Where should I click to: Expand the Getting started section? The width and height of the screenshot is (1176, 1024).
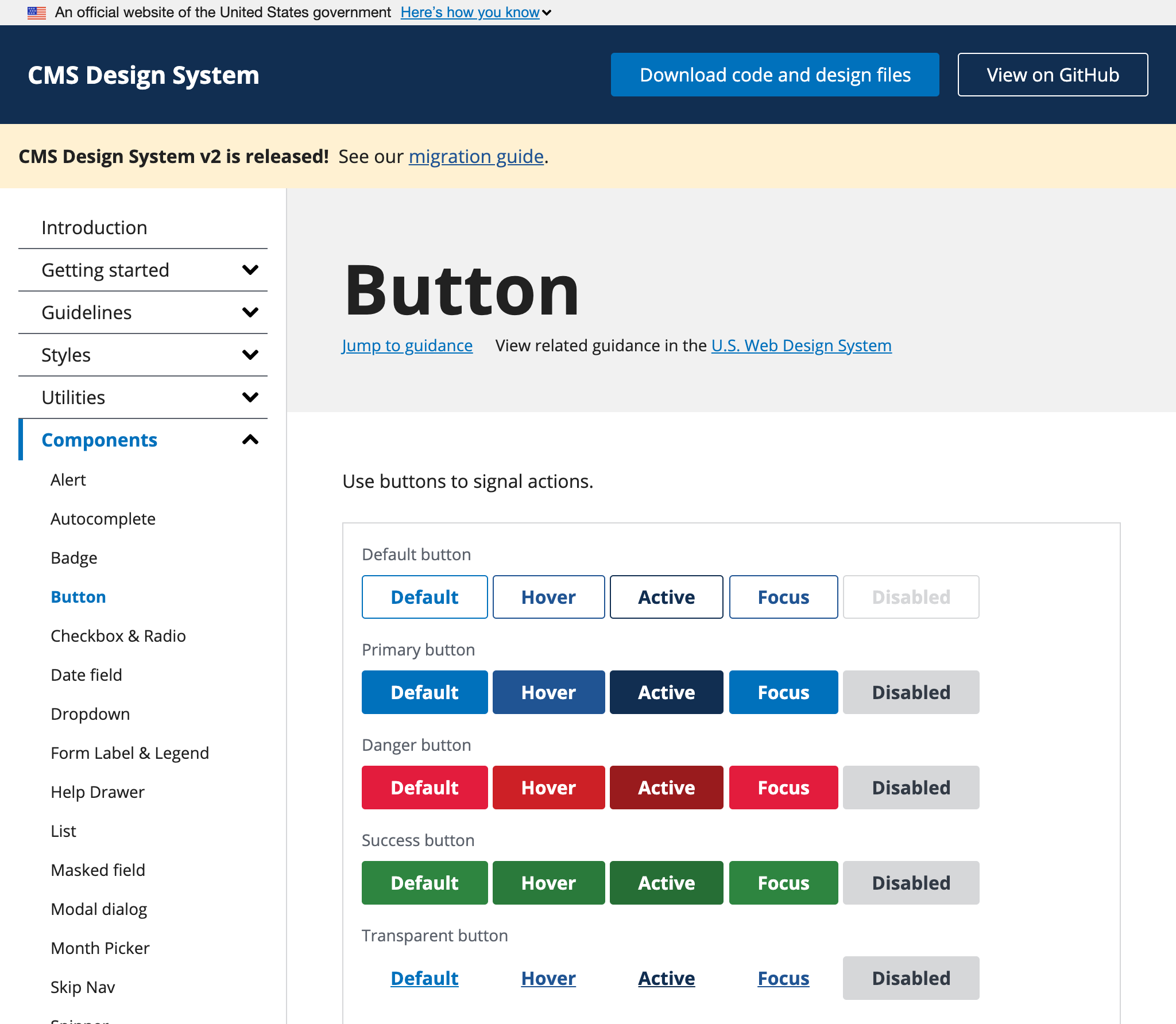(143, 270)
